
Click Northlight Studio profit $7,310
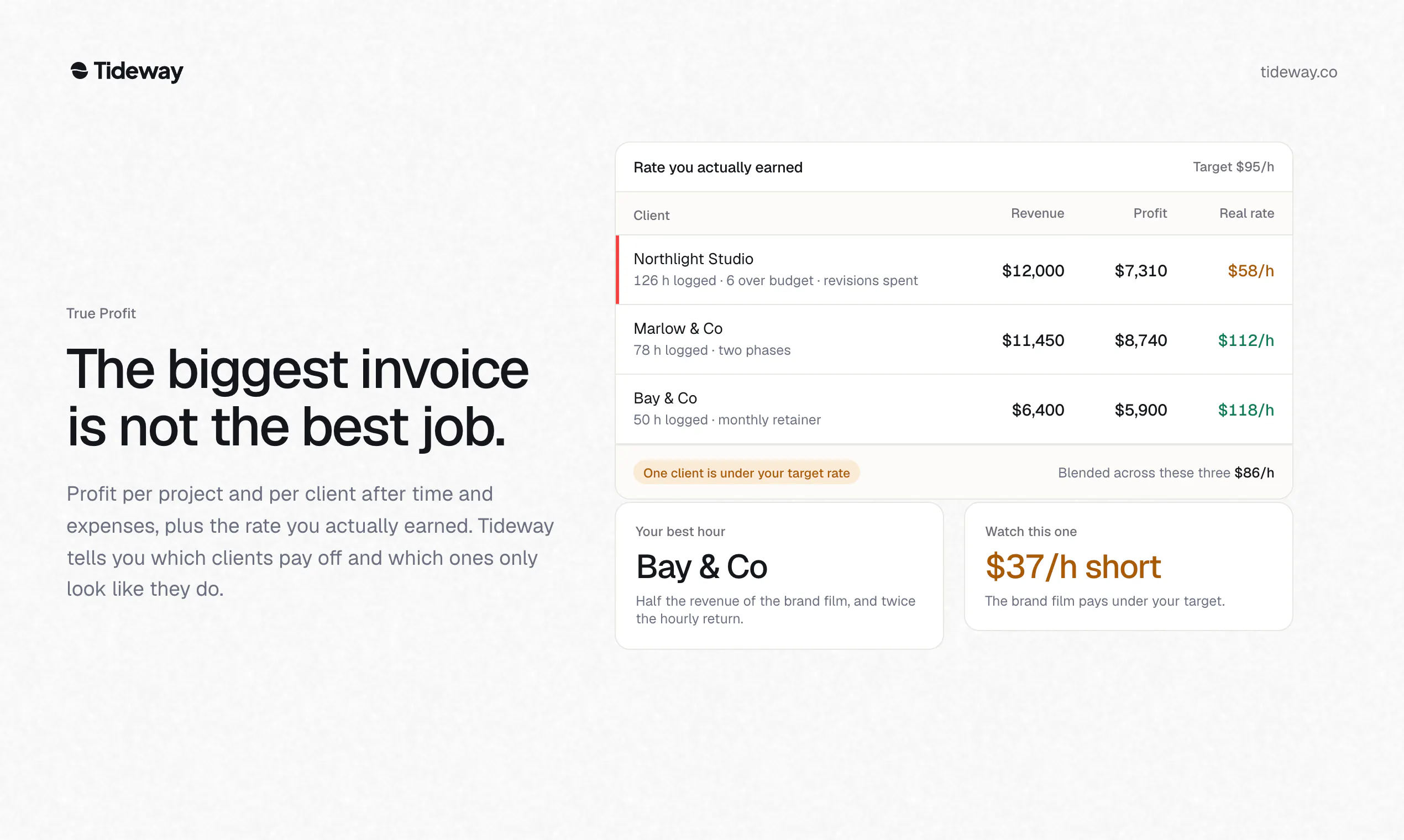[x=1140, y=271]
